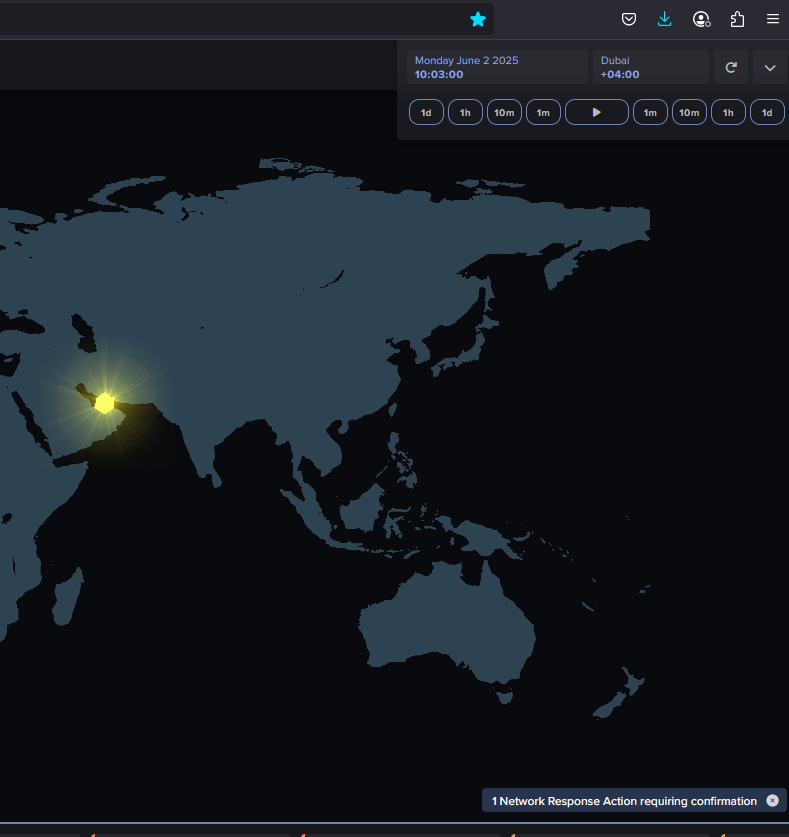
Task: Step forward one day with right 1d
Action: click(x=767, y=112)
